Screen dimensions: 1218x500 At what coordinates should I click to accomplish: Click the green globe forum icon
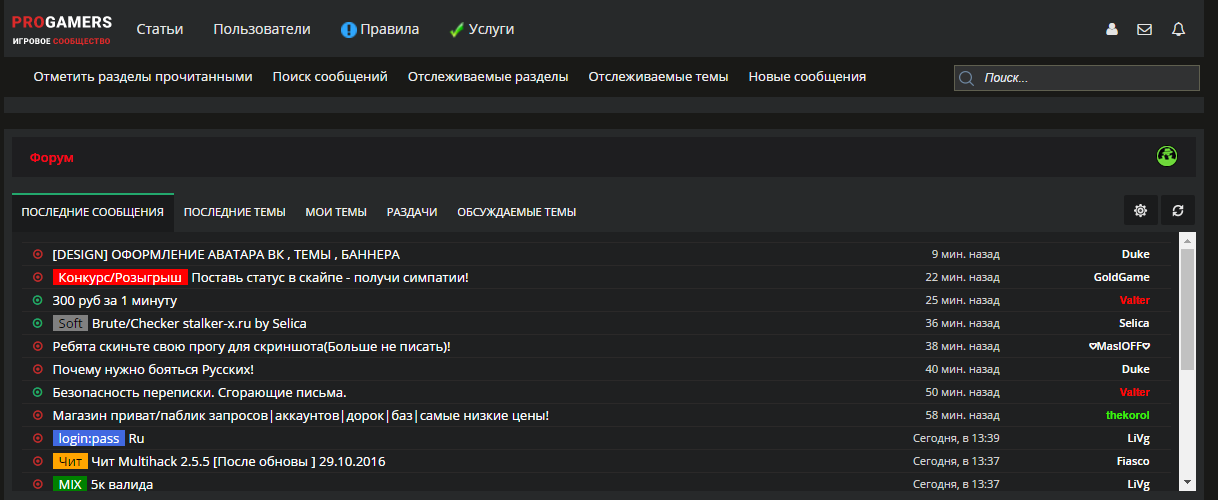coord(1166,156)
